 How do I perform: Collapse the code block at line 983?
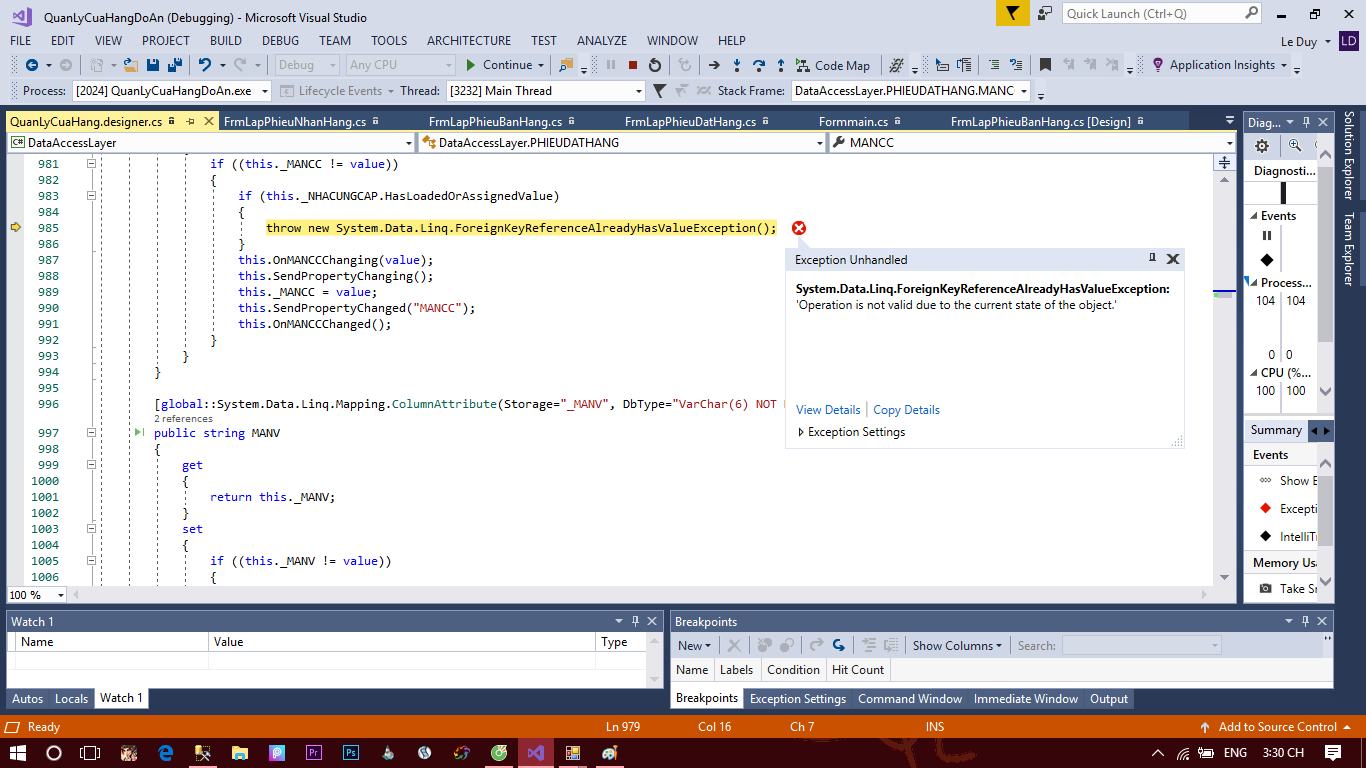pos(91,196)
